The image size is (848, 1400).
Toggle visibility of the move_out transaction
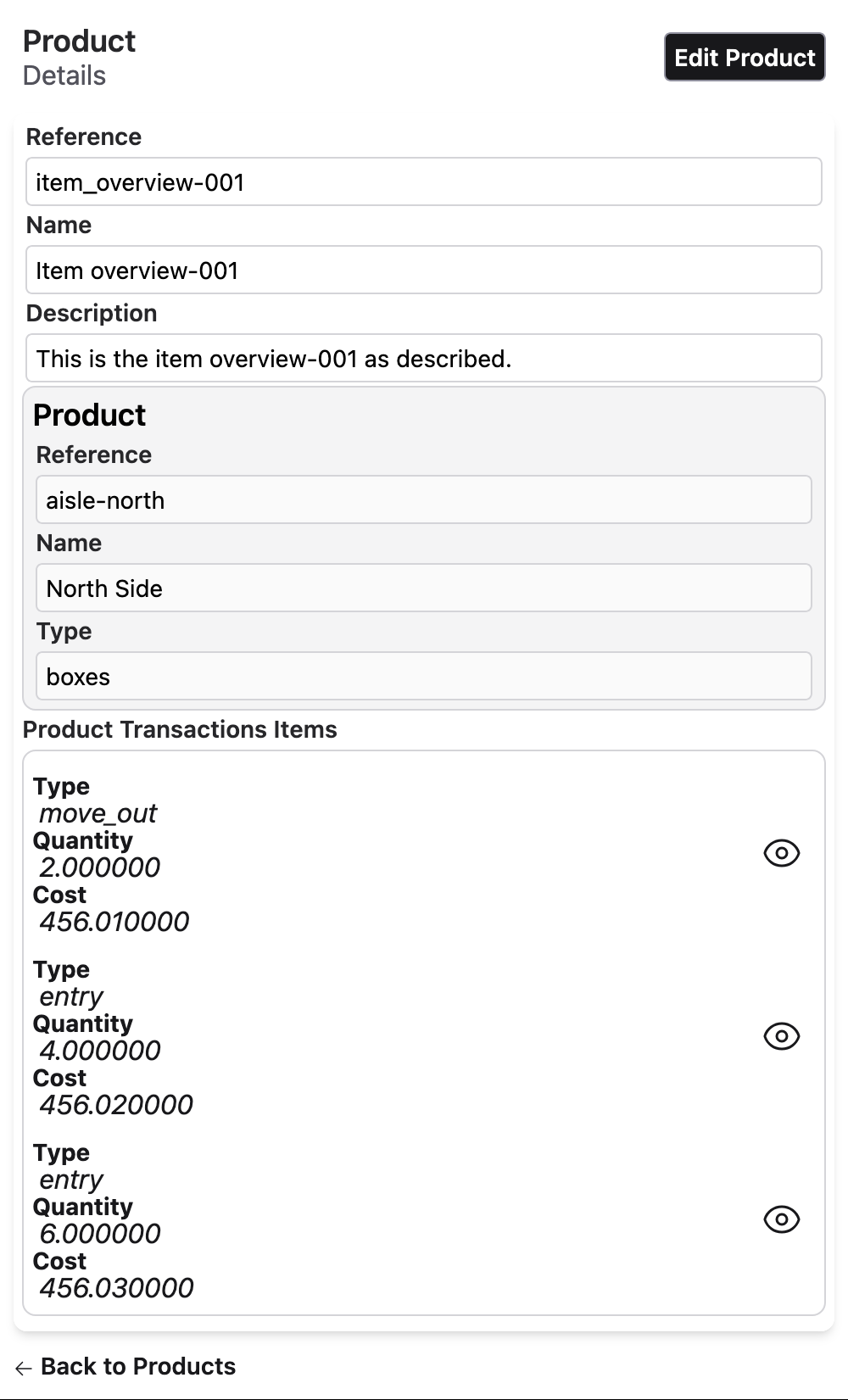(x=781, y=853)
